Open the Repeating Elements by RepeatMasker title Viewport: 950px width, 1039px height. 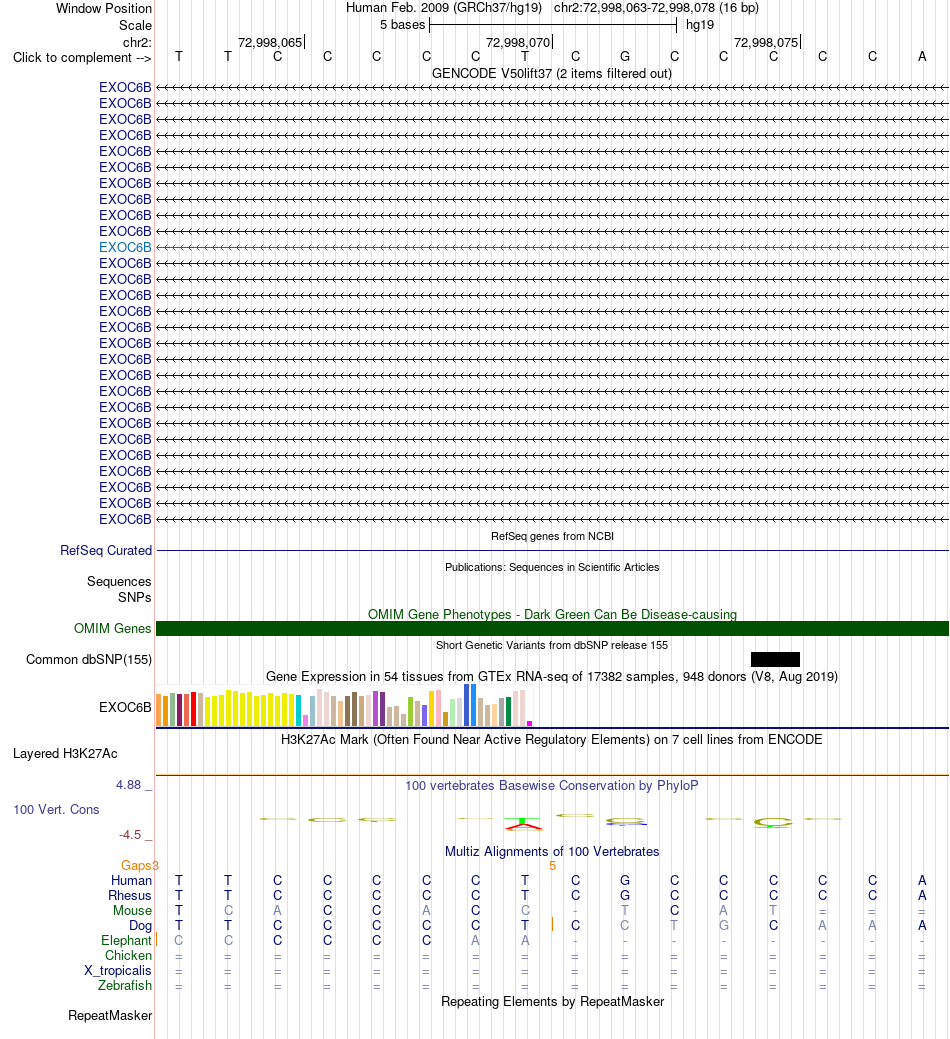click(552, 1002)
